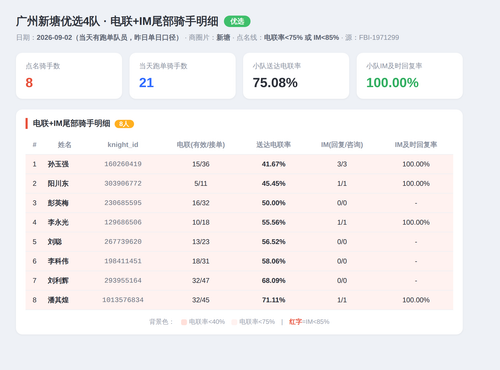Image resolution: width=500 pixels, height=370 pixels.
Task: Click the 58.06% call rate value
Action: click(273, 261)
